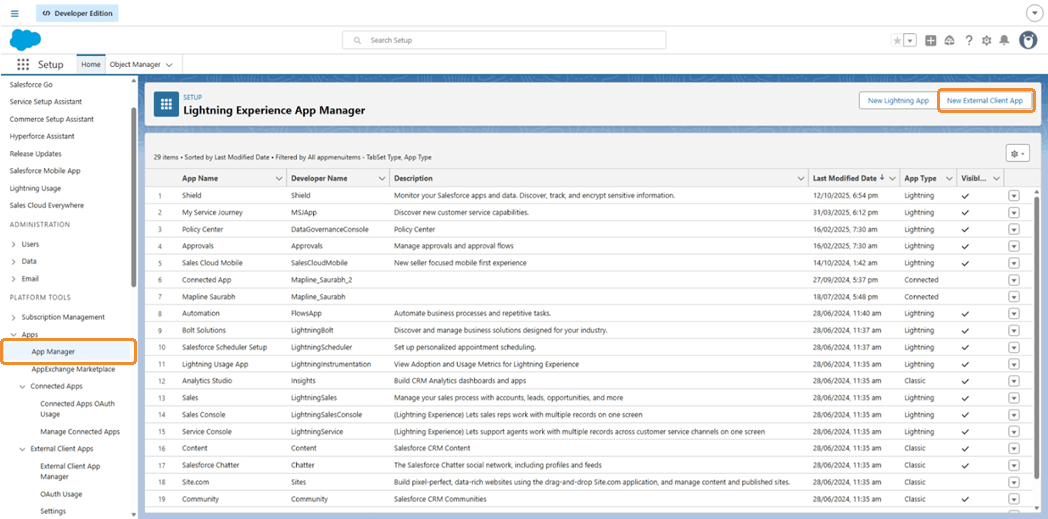The height and width of the screenshot is (519, 1048).
Task: Focus the Search Setup field
Action: pos(504,40)
